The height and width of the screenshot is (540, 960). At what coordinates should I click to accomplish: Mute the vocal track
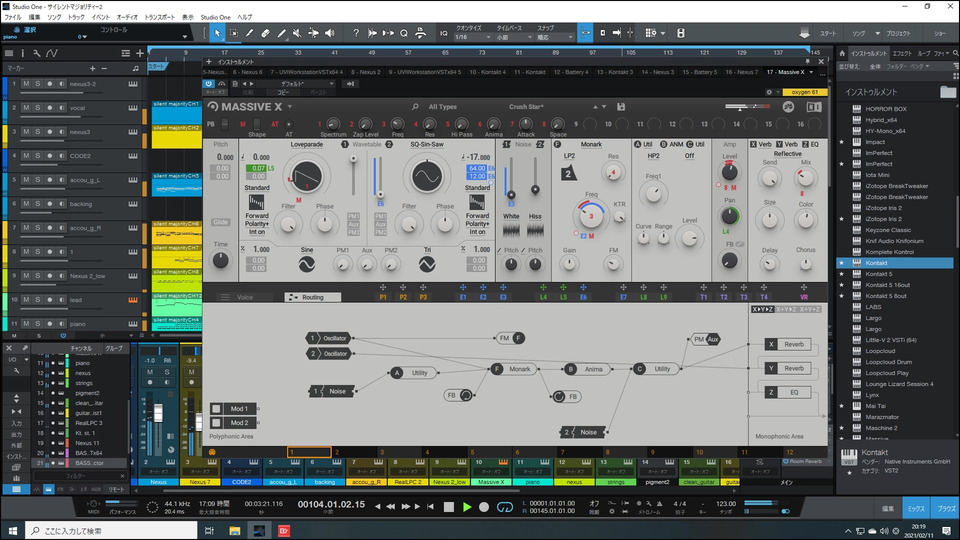26,108
